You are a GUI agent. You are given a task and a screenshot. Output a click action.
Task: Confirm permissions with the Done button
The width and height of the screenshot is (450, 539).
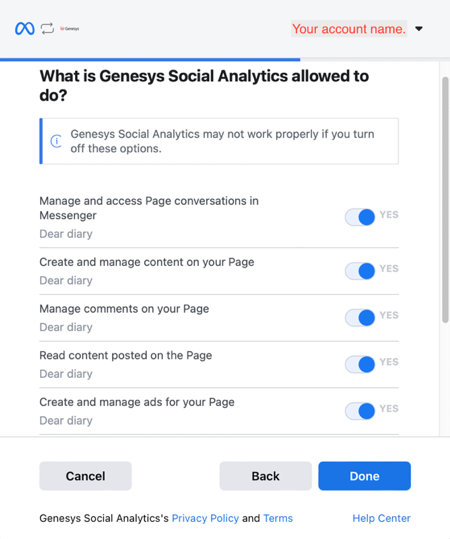point(364,476)
